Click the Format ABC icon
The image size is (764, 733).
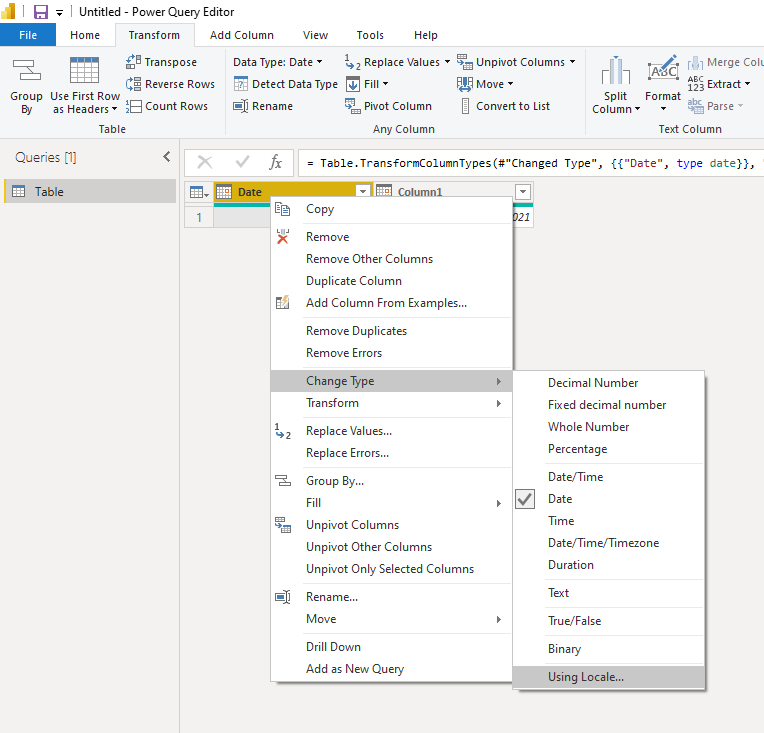pos(663,69)
